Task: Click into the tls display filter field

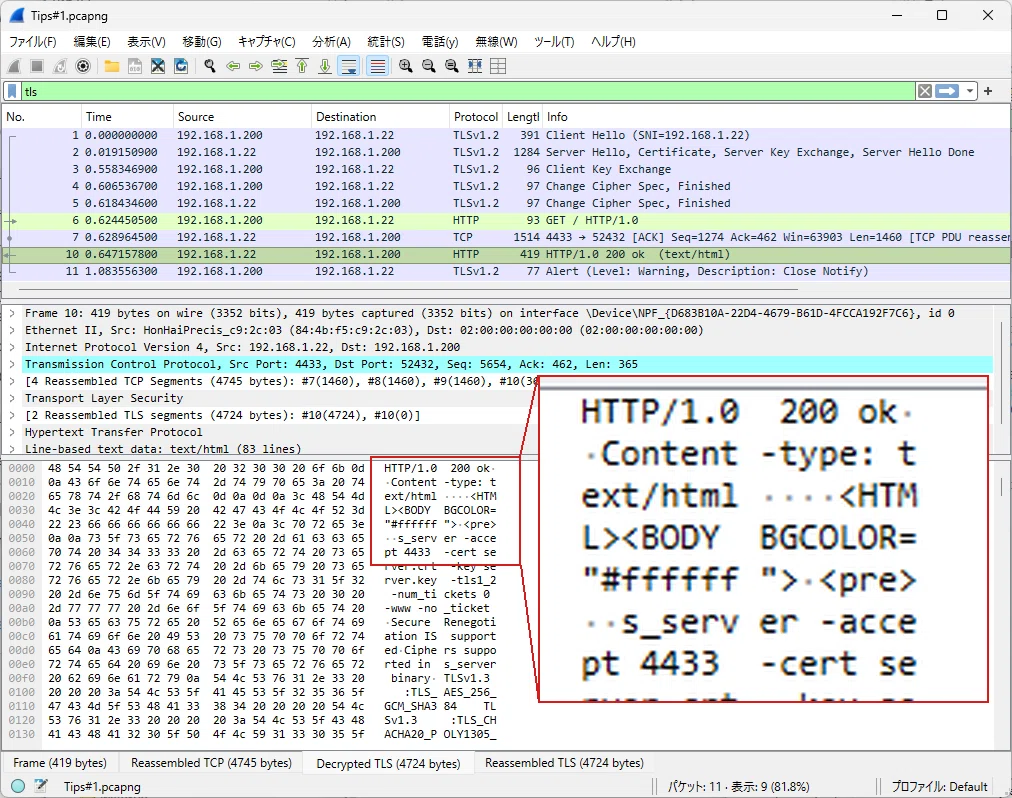Action: pyautogui.click(x=468, y=91)
